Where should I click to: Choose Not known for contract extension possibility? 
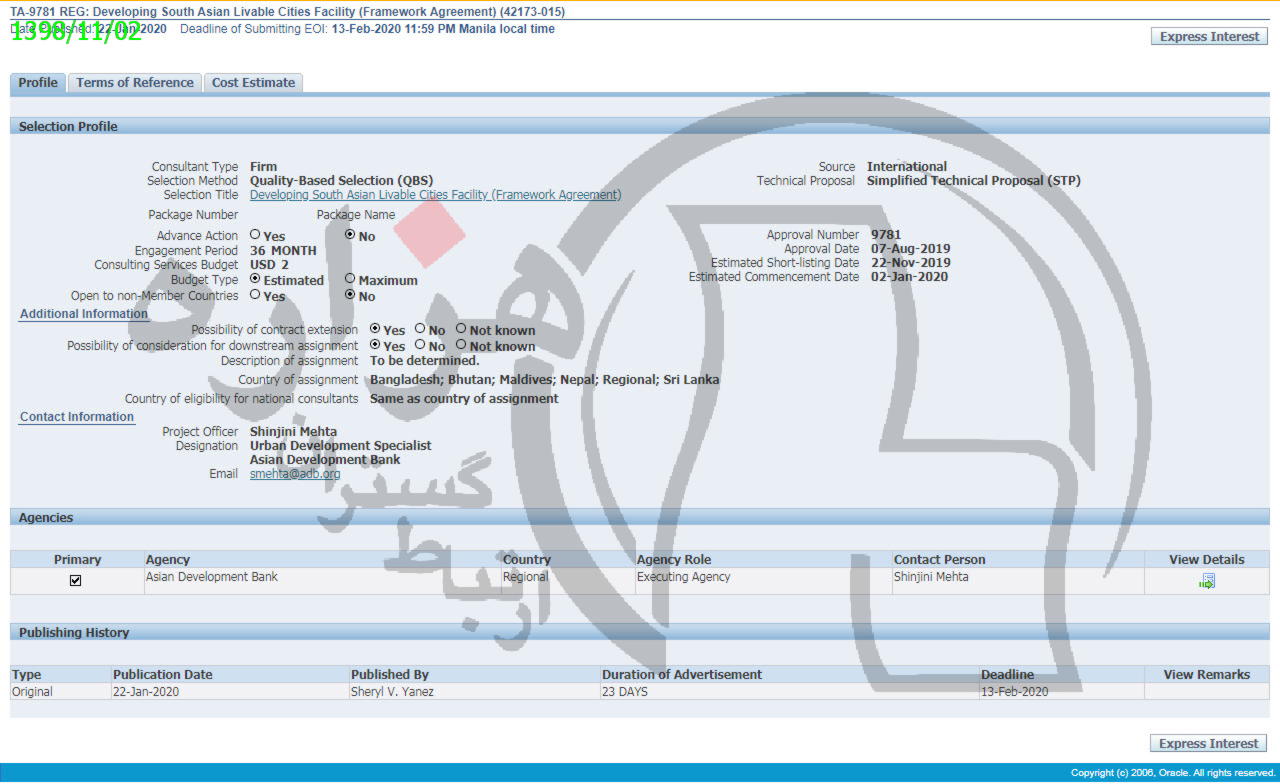[461, 329]
